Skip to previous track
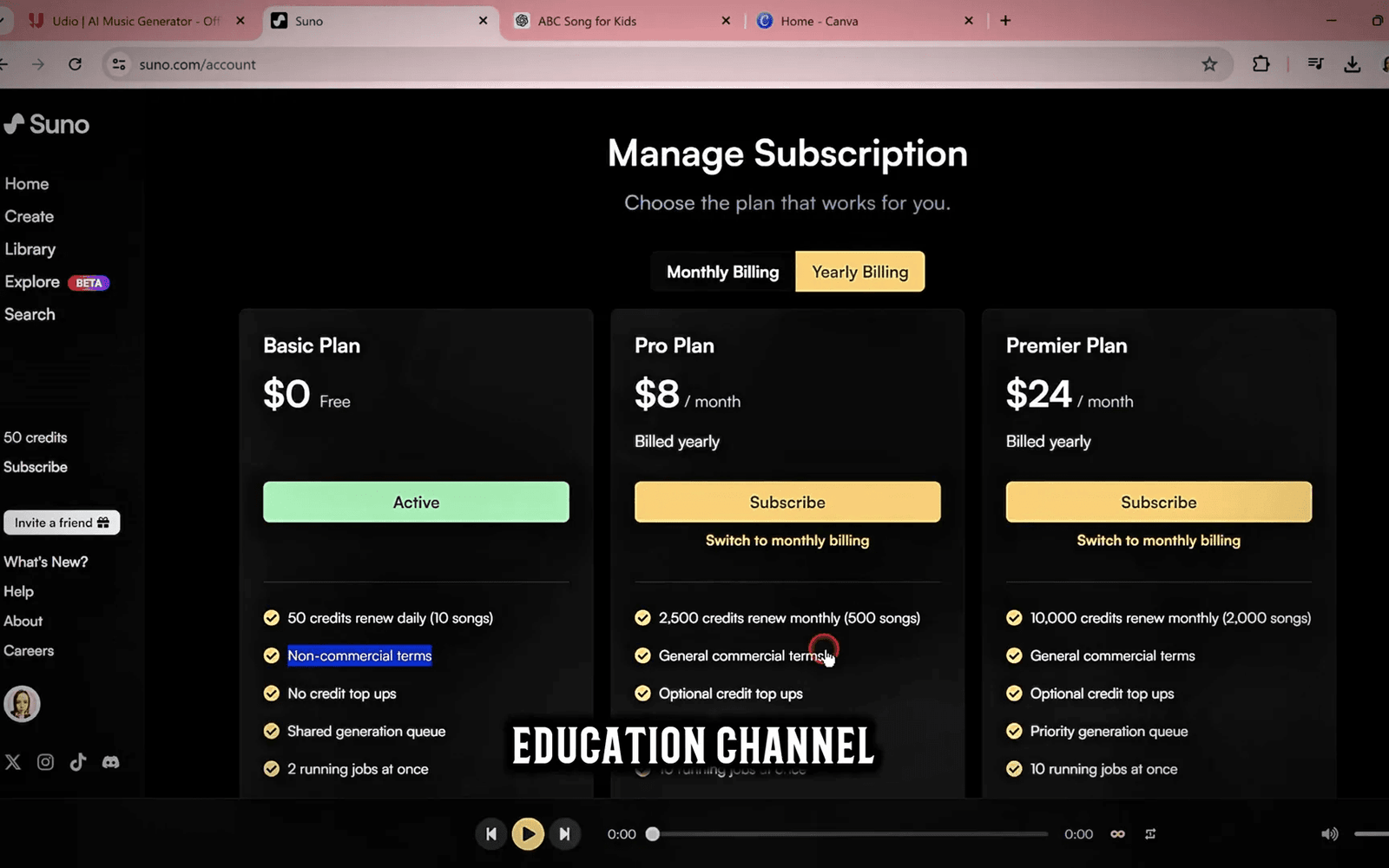1389x868 pixels. [491, 834]
